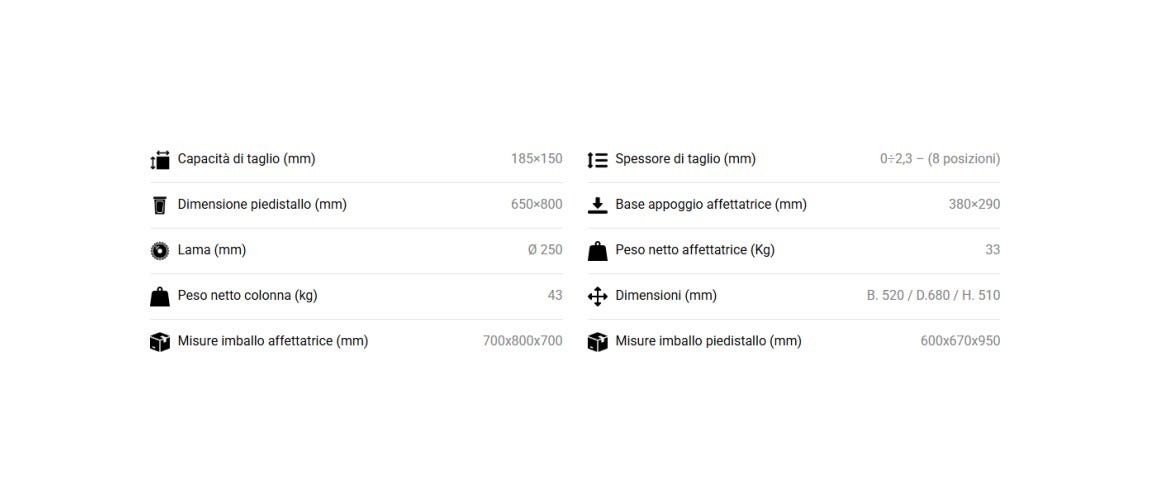
Task: Click the pedestal icon beside Dimensione piedistallo
Action: 160,205
